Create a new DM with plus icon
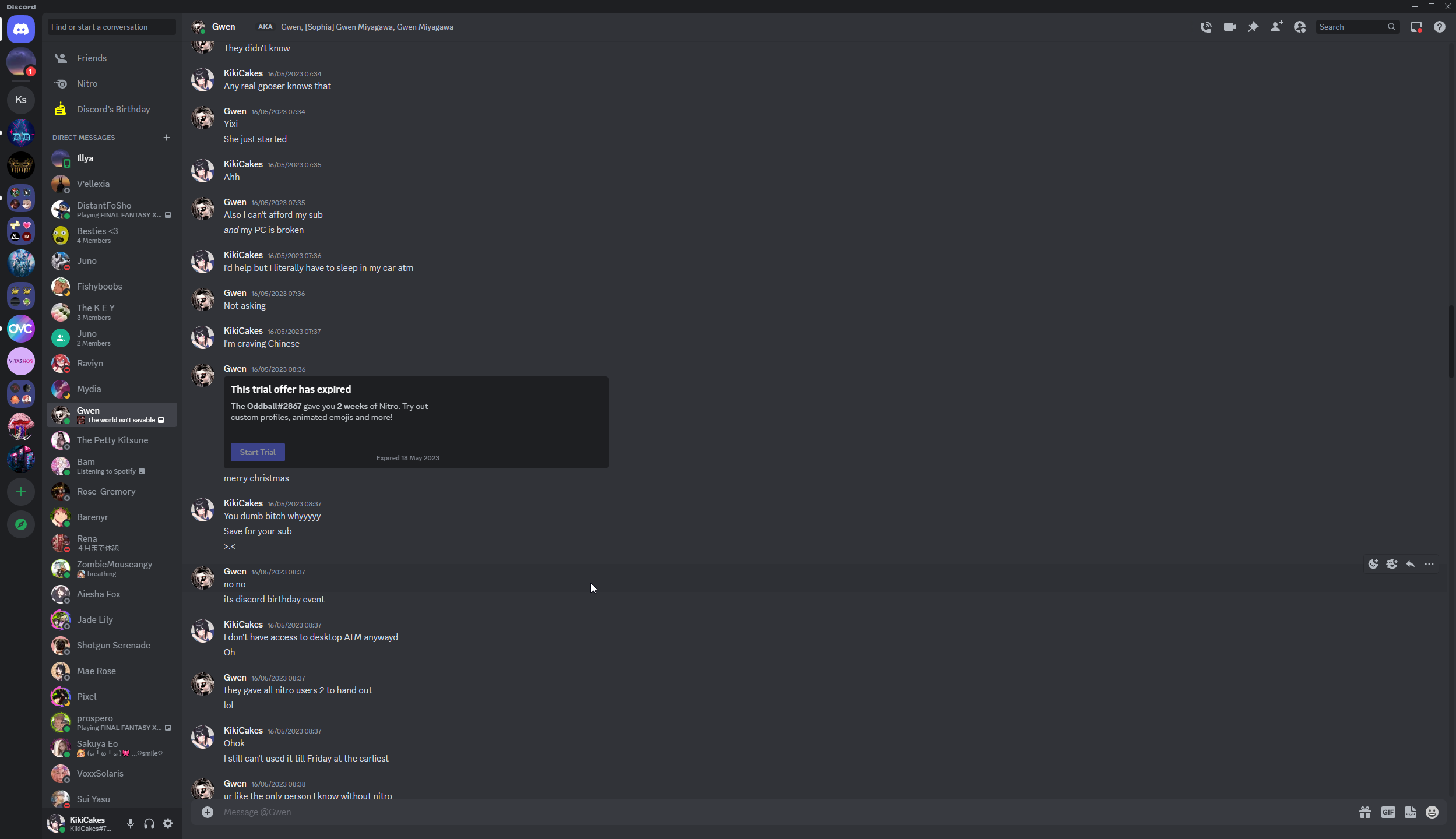 167,138
